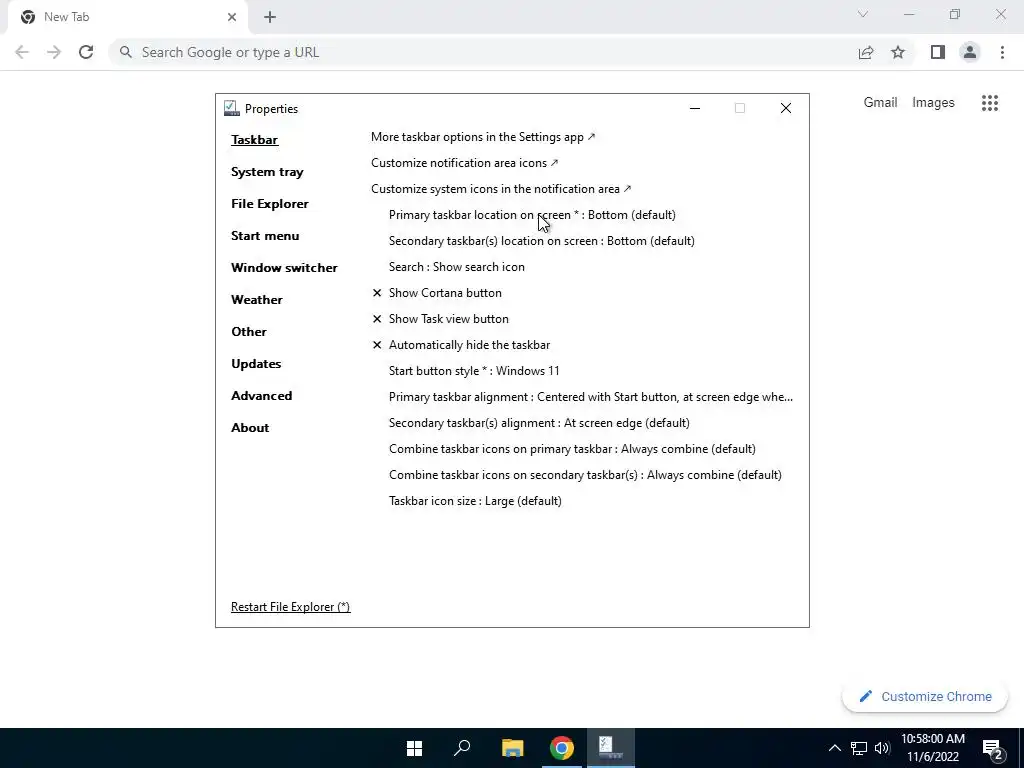The width and height of the screenshot is (1024, 768).
Task: Open File Explorer from the taskbar
Action: [x=513, y=748]
